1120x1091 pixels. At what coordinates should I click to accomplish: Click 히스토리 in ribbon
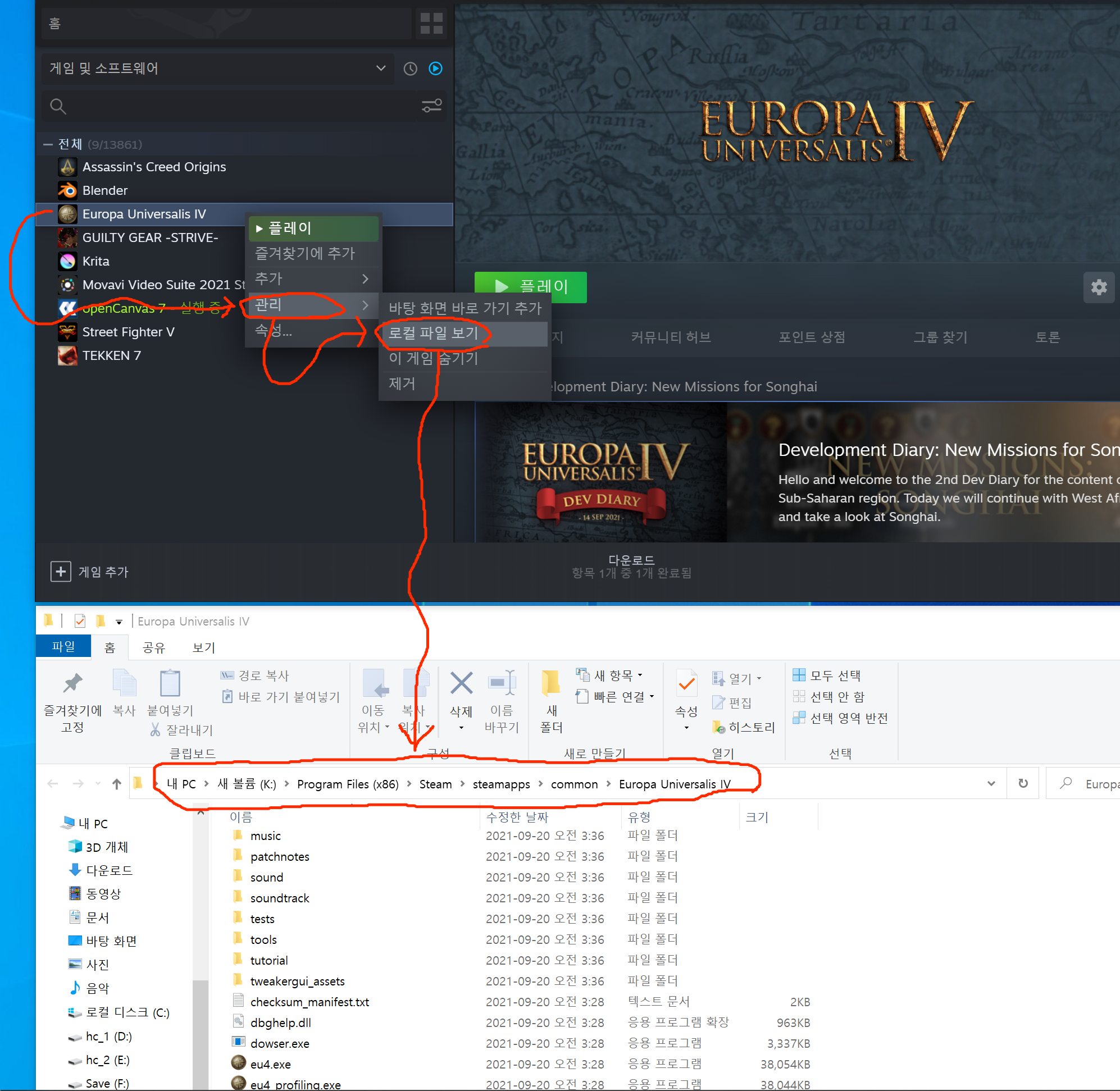pyautogui.click(x=744, y=727)
